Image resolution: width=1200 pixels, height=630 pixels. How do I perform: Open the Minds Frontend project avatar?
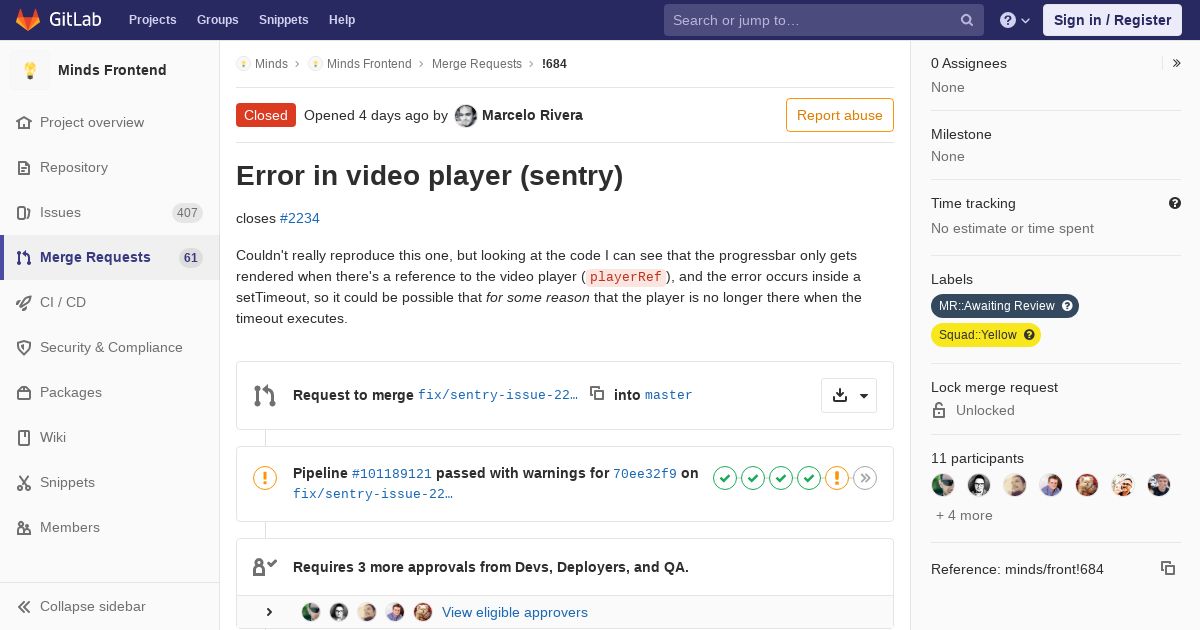coord(30,70)
